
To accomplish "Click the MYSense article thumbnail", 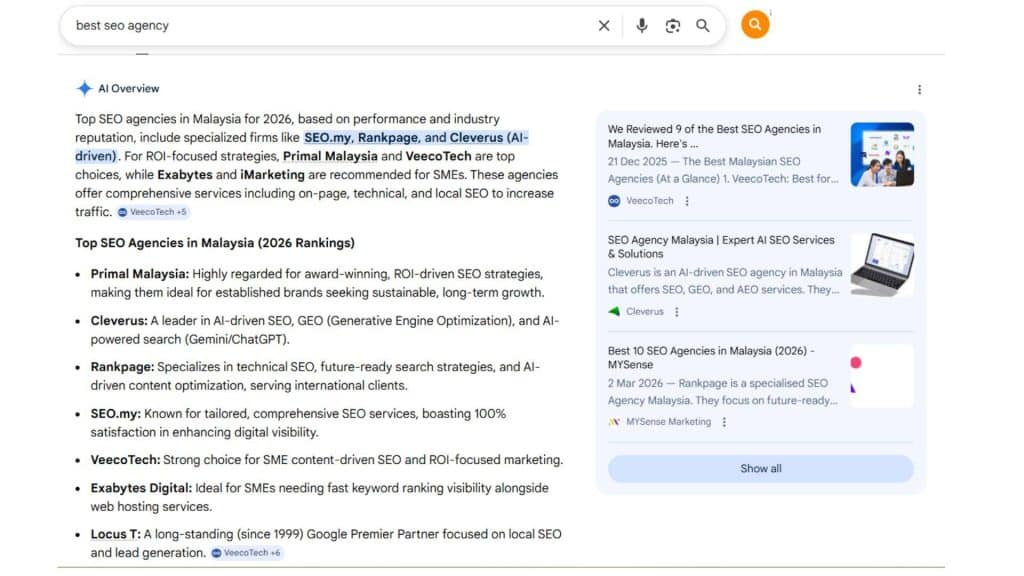I will (882, 376).
